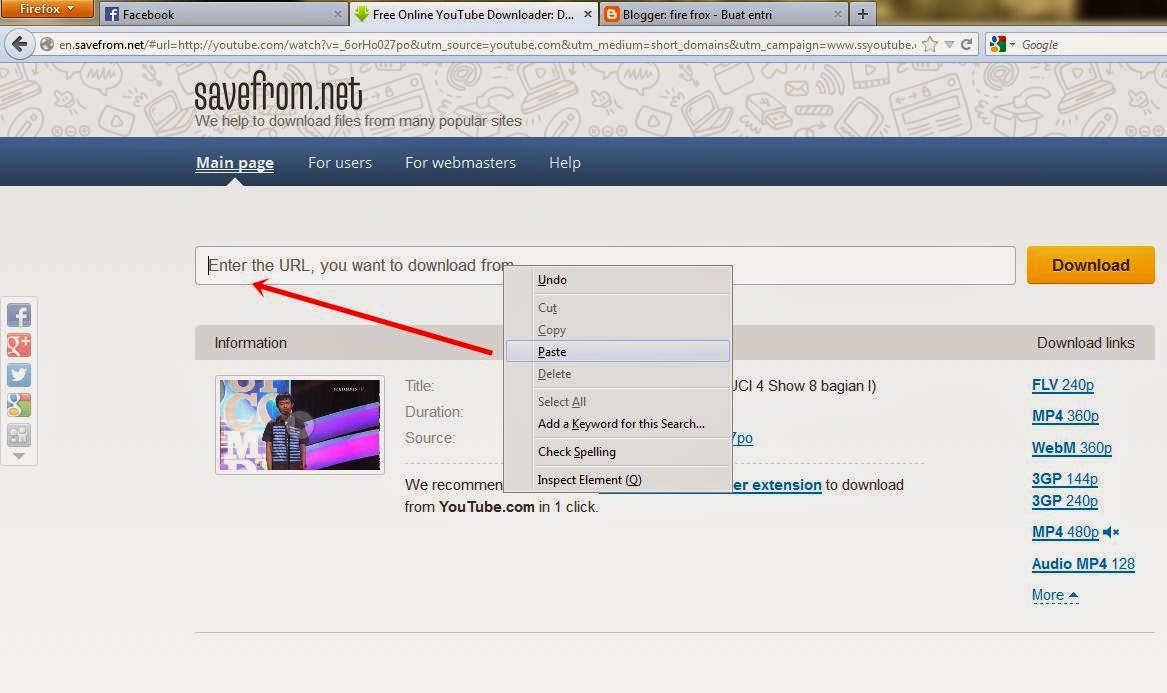Click the Google Bookmarks share icon
Screen dimensions: 1167x693
pyautogui.click(x=19, y=405)
